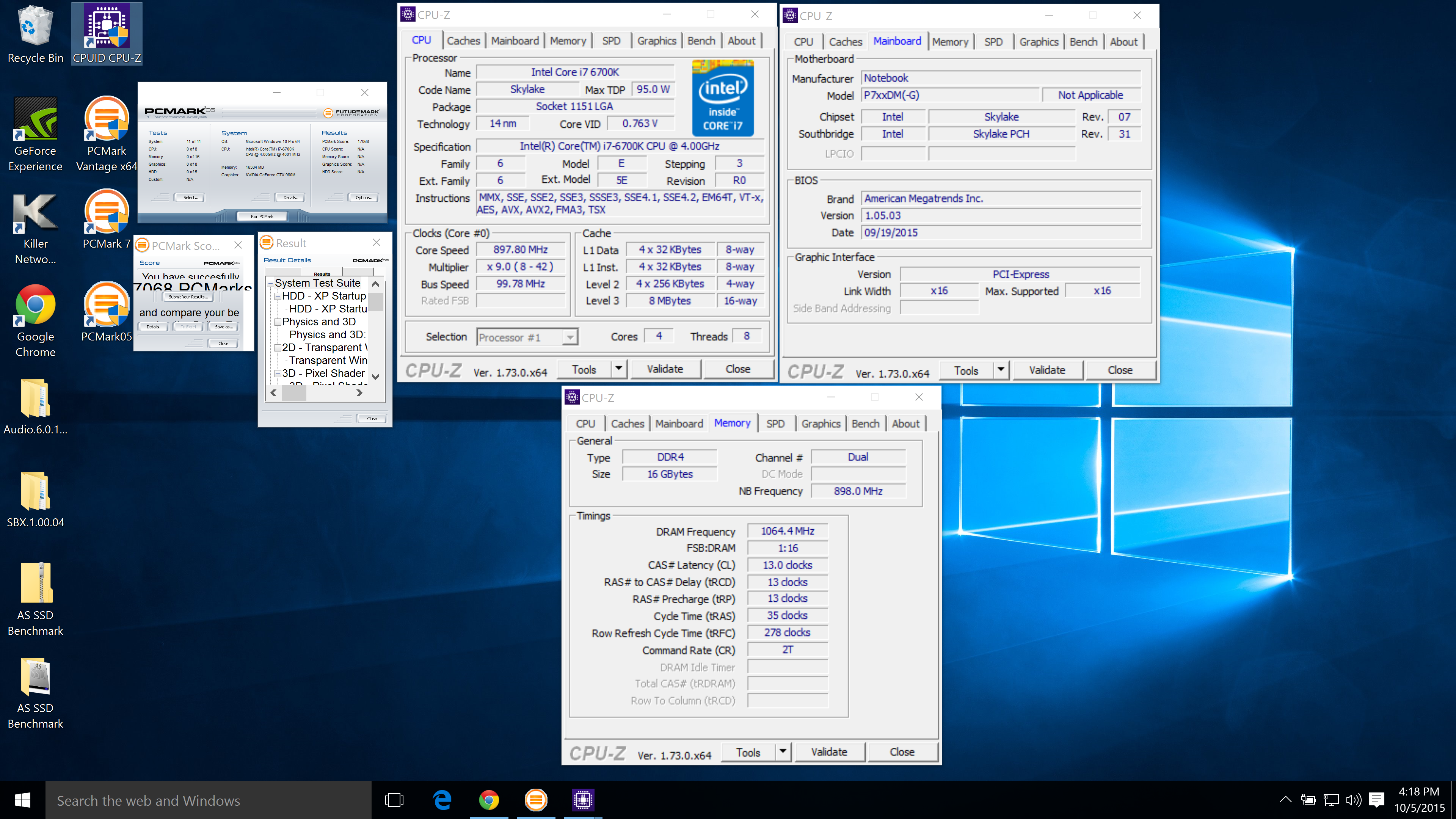Screen dimensions: 1456x819
Task: Collapse the System Test Suite tree node
Action: click(x=271, y=283)
